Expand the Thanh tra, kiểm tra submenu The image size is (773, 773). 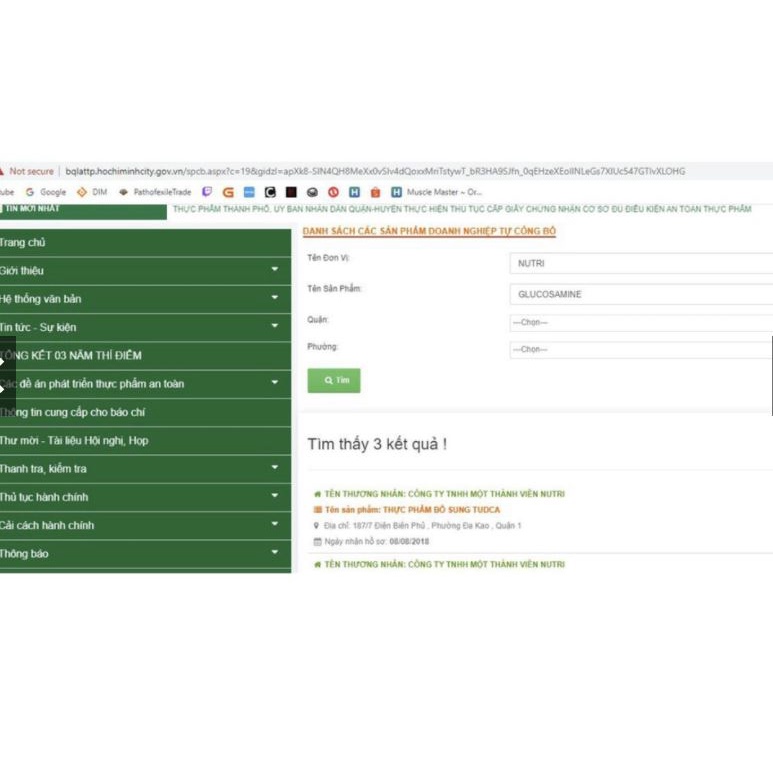pyautogui.click(x=274, y=468)
